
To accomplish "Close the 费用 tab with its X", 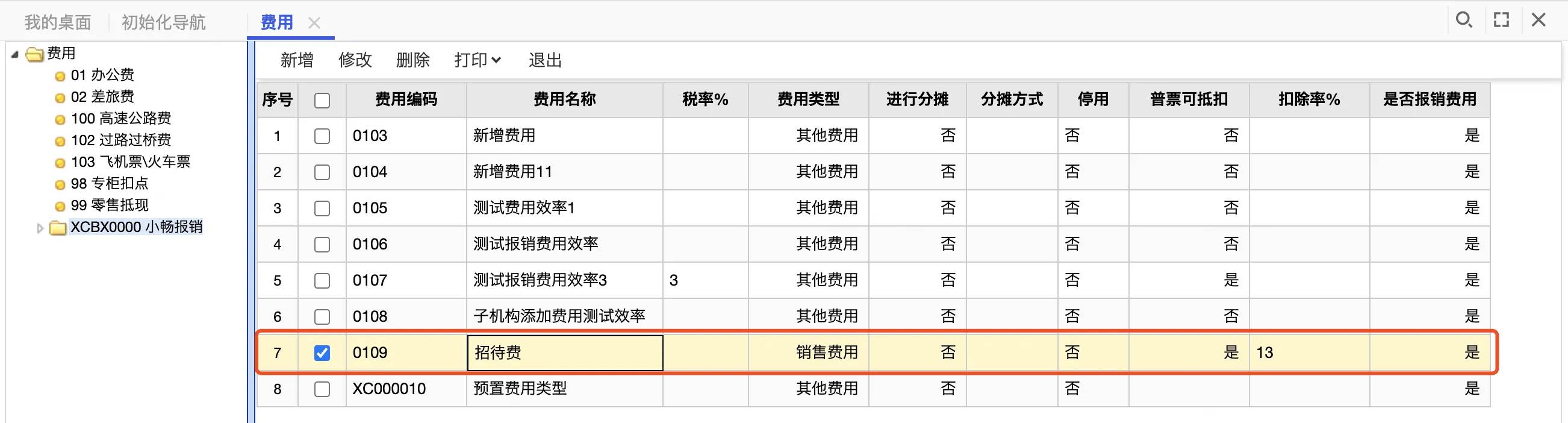I will tap(314, 23).
